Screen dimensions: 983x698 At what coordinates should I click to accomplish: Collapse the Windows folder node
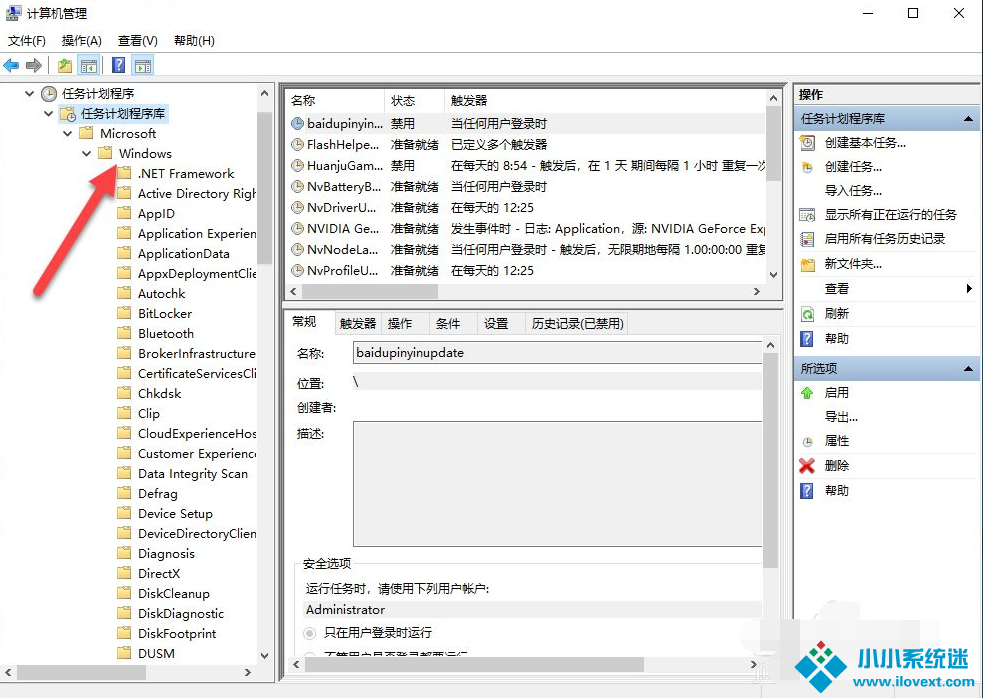click(87, 154)
